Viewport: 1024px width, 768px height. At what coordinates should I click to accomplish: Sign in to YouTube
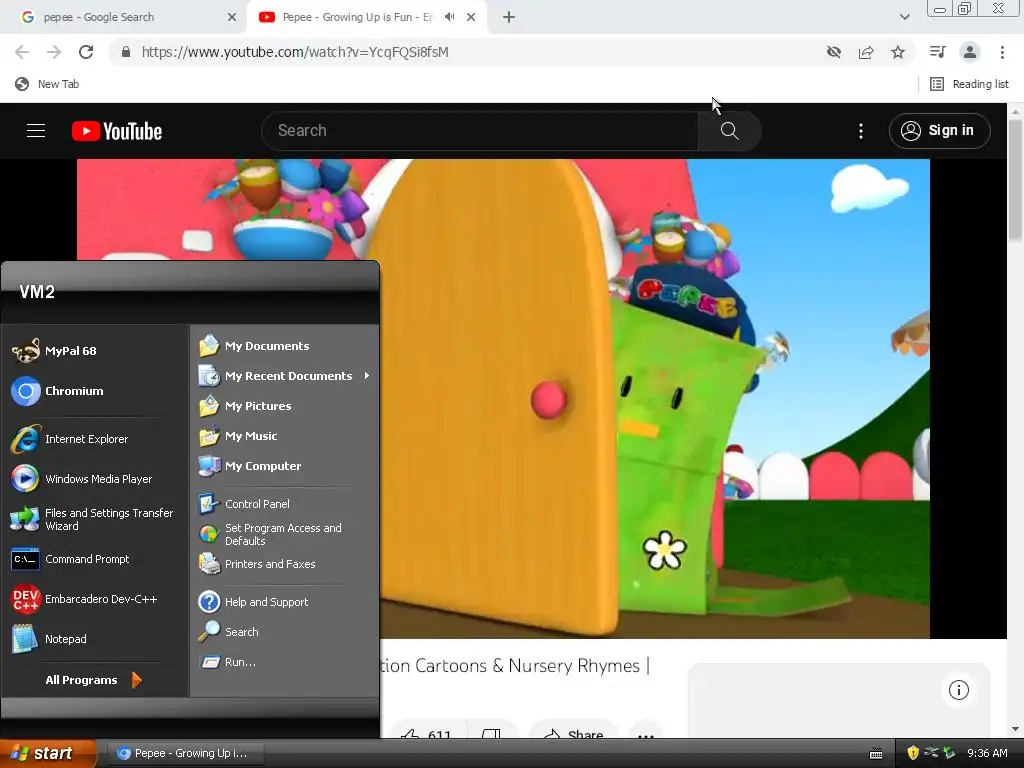[x=939, y=131]
